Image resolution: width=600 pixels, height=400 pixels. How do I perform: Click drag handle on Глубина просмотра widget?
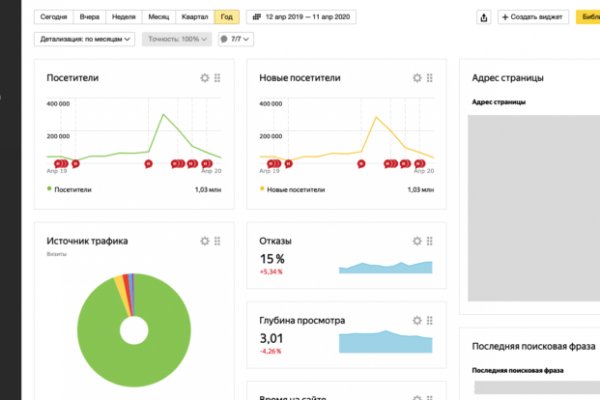click(430, 322)
